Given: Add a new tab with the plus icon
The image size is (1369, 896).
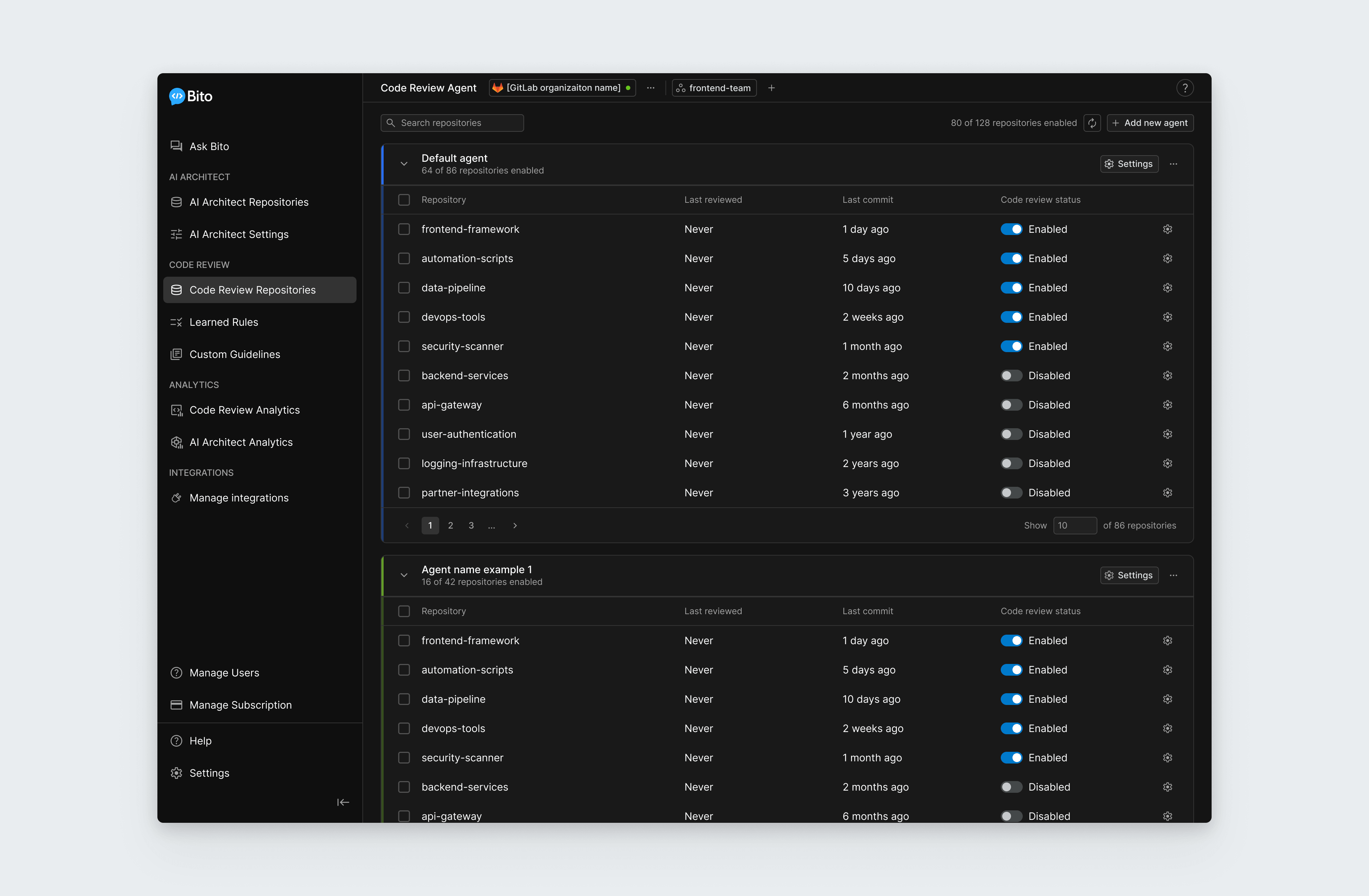Looking at the screenshot, I should [771, 88].
